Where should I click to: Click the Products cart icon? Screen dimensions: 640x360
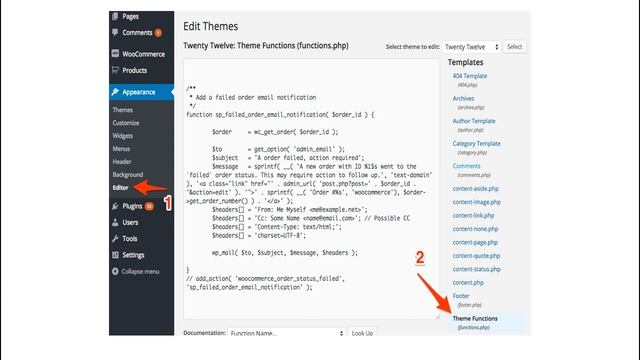tap(115, 70)
